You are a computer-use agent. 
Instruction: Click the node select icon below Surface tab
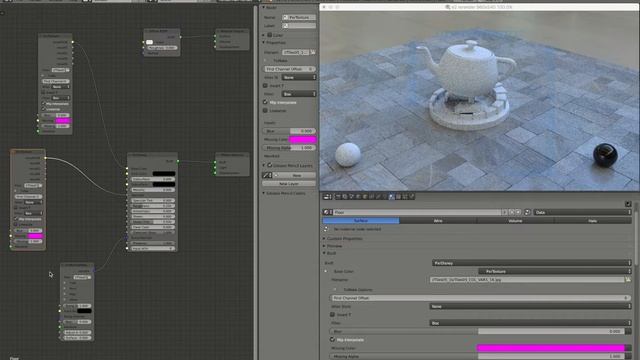click(x=326, y=229)
